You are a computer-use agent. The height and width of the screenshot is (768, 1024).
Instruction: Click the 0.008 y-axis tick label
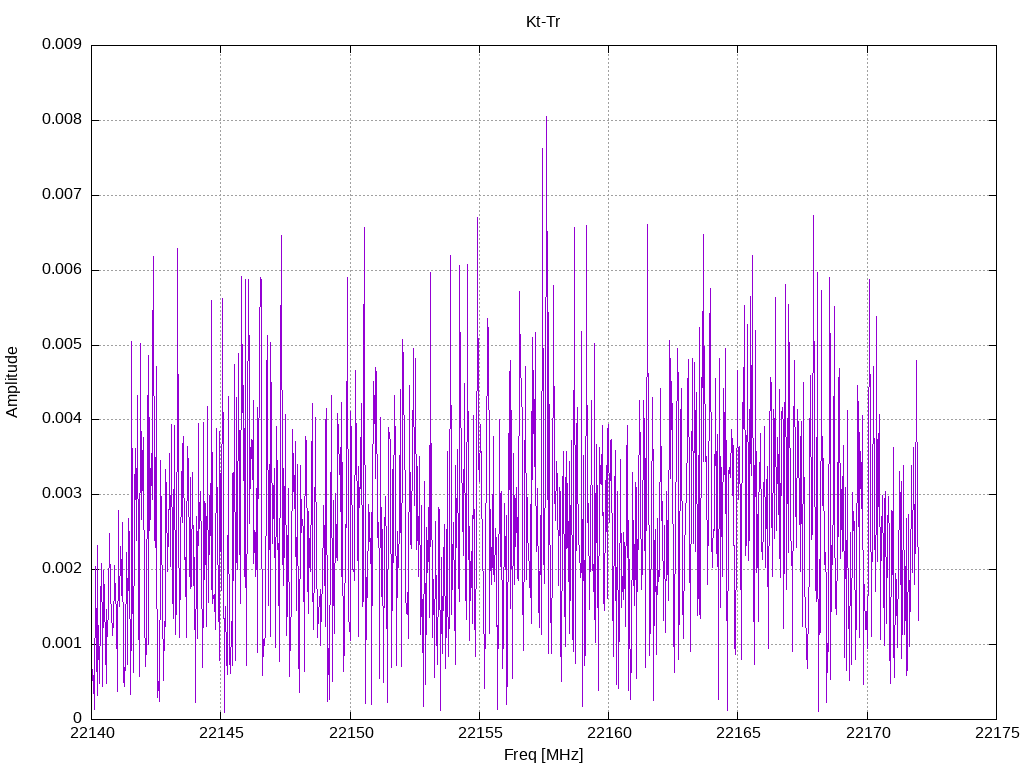[x=62, y=120]
